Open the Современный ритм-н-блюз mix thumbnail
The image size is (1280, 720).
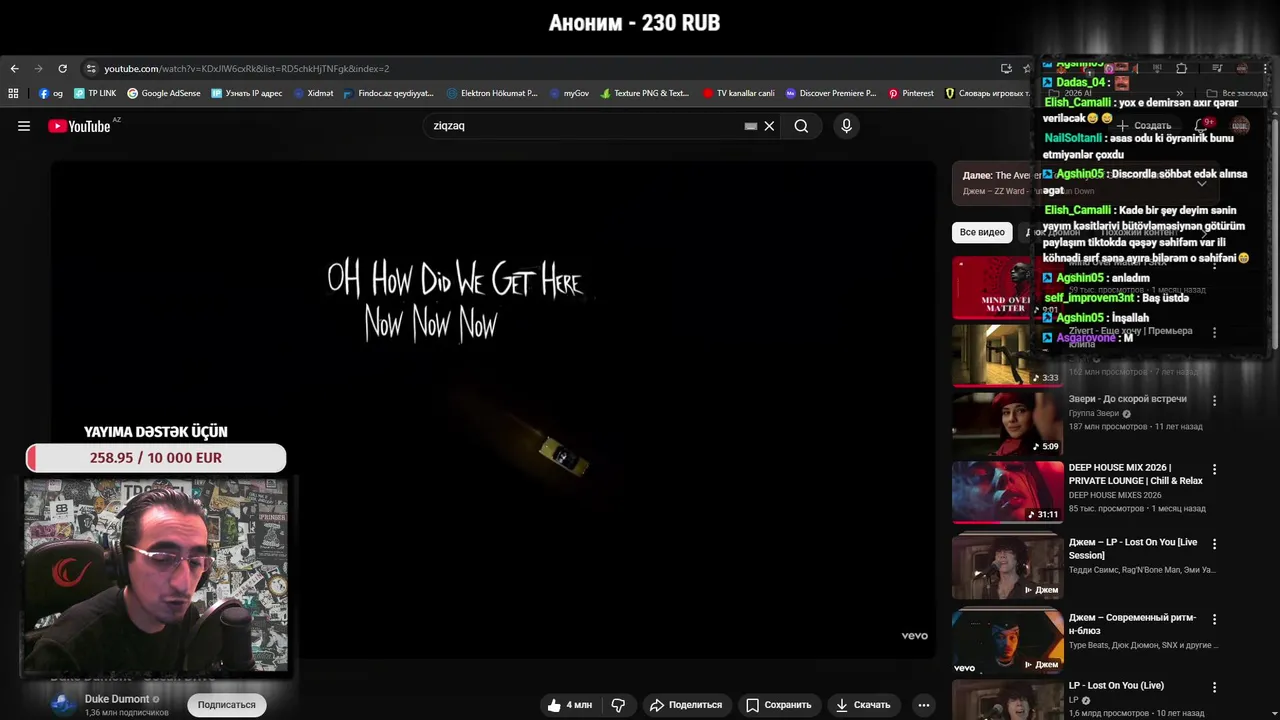(1007, 640)
